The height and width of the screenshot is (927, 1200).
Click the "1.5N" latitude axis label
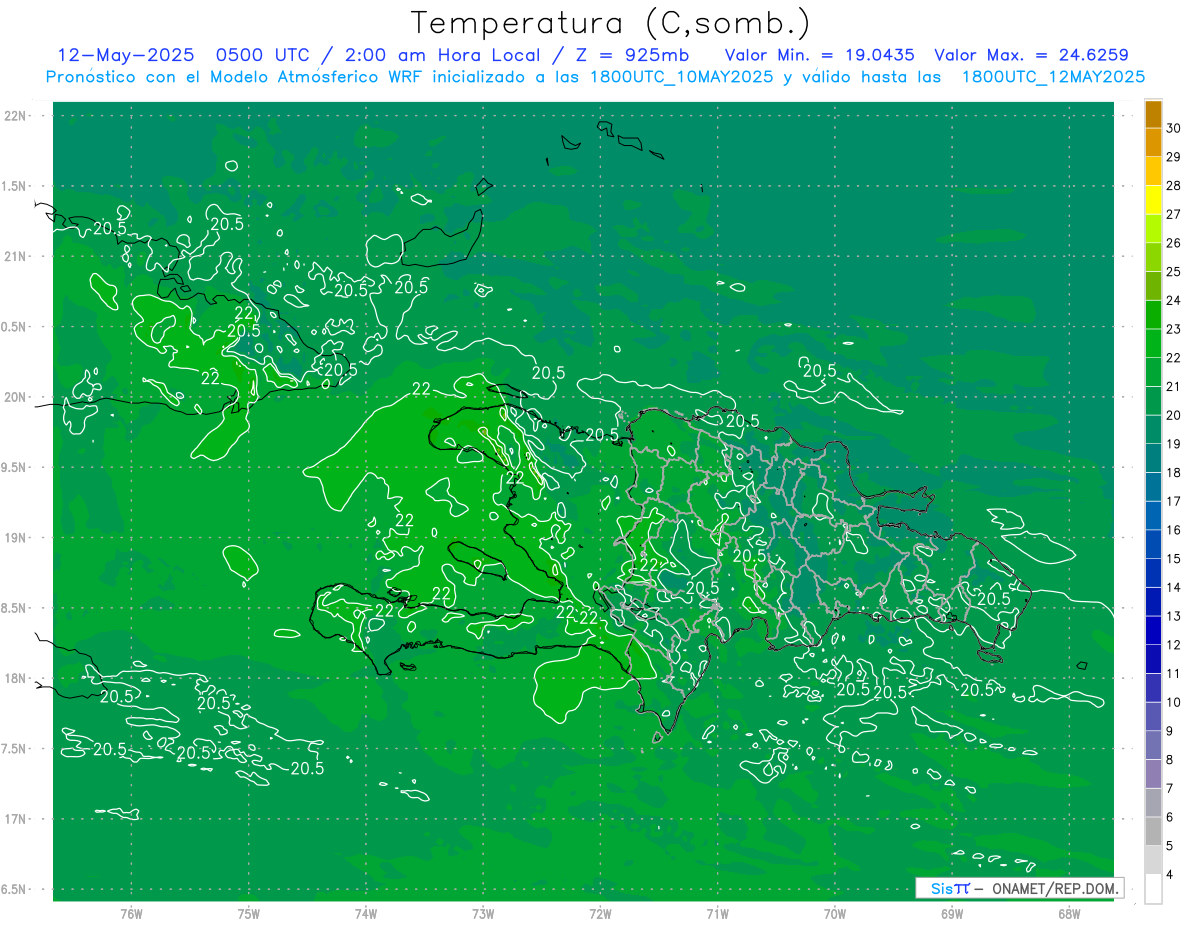(x=16, y=186)
